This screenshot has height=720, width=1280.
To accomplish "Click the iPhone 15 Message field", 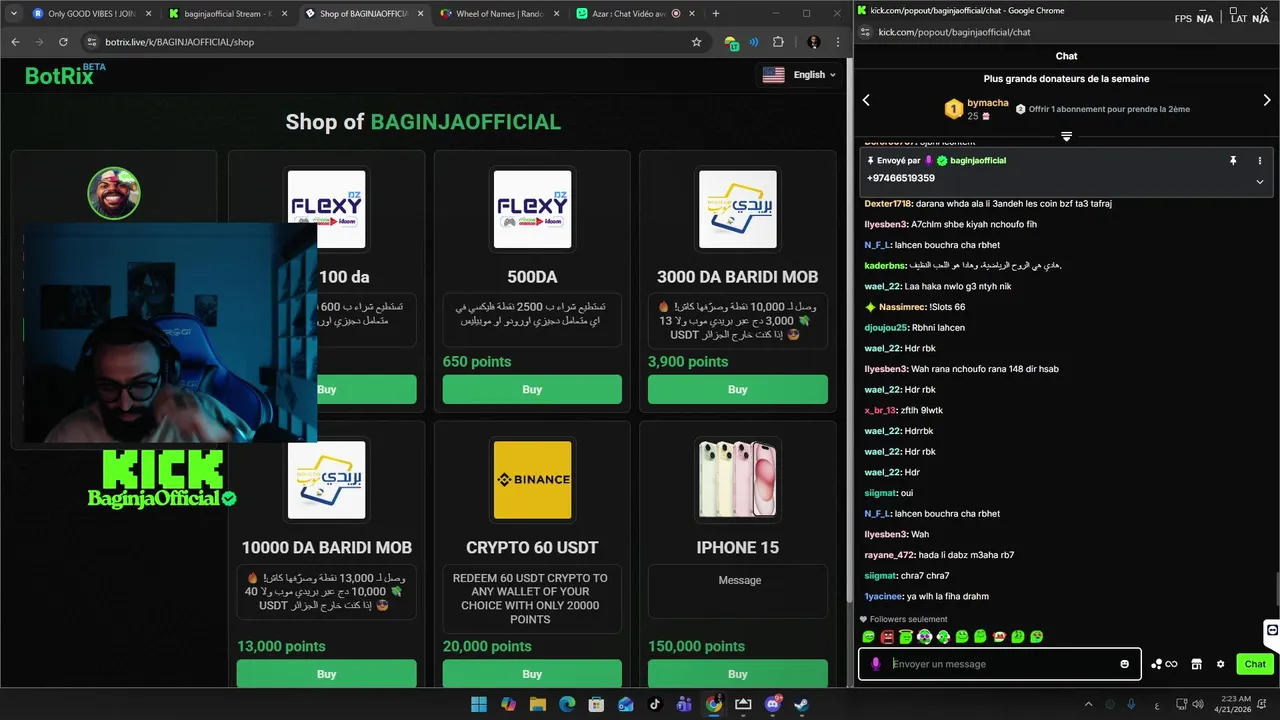I will pyautogui.click(x=738, y=591).
